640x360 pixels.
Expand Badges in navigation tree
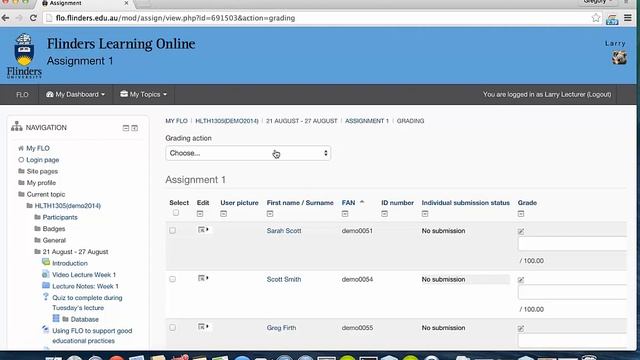point(38,229)
